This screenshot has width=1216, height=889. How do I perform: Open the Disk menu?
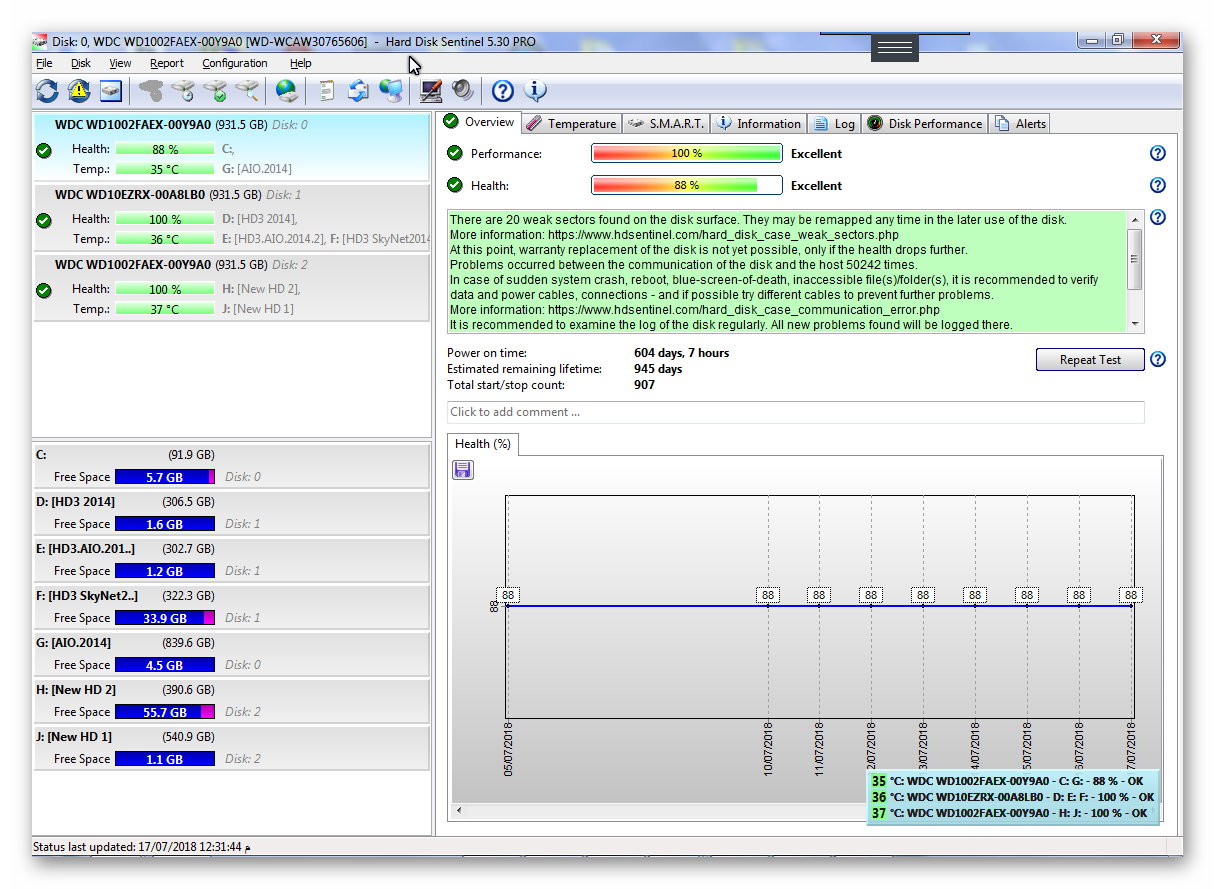tap(81, 63)
